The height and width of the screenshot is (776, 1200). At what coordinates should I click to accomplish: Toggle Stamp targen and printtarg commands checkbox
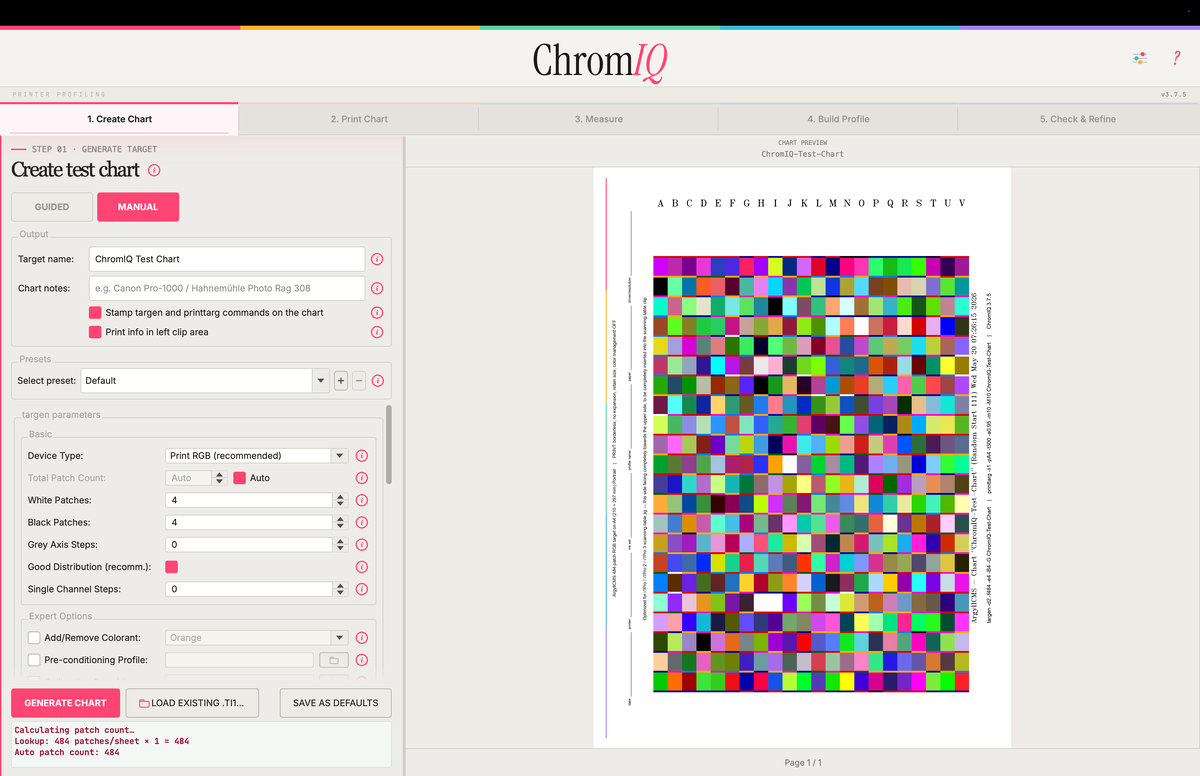click(95, 313)
